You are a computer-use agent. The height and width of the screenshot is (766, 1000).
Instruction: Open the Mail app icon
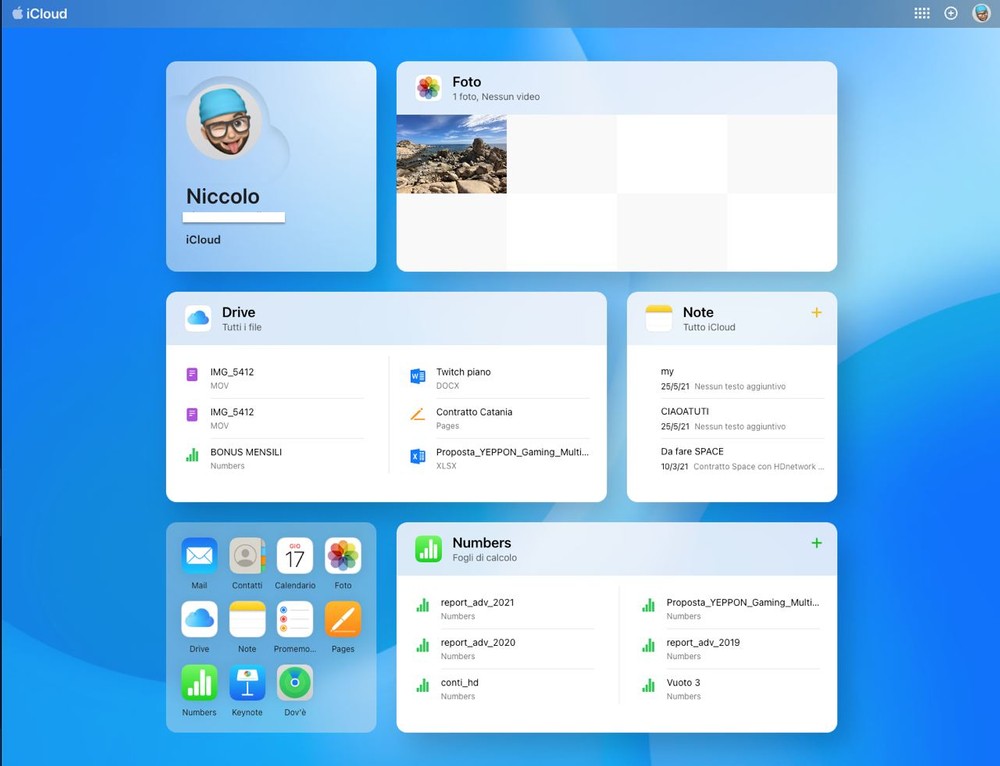199,556
